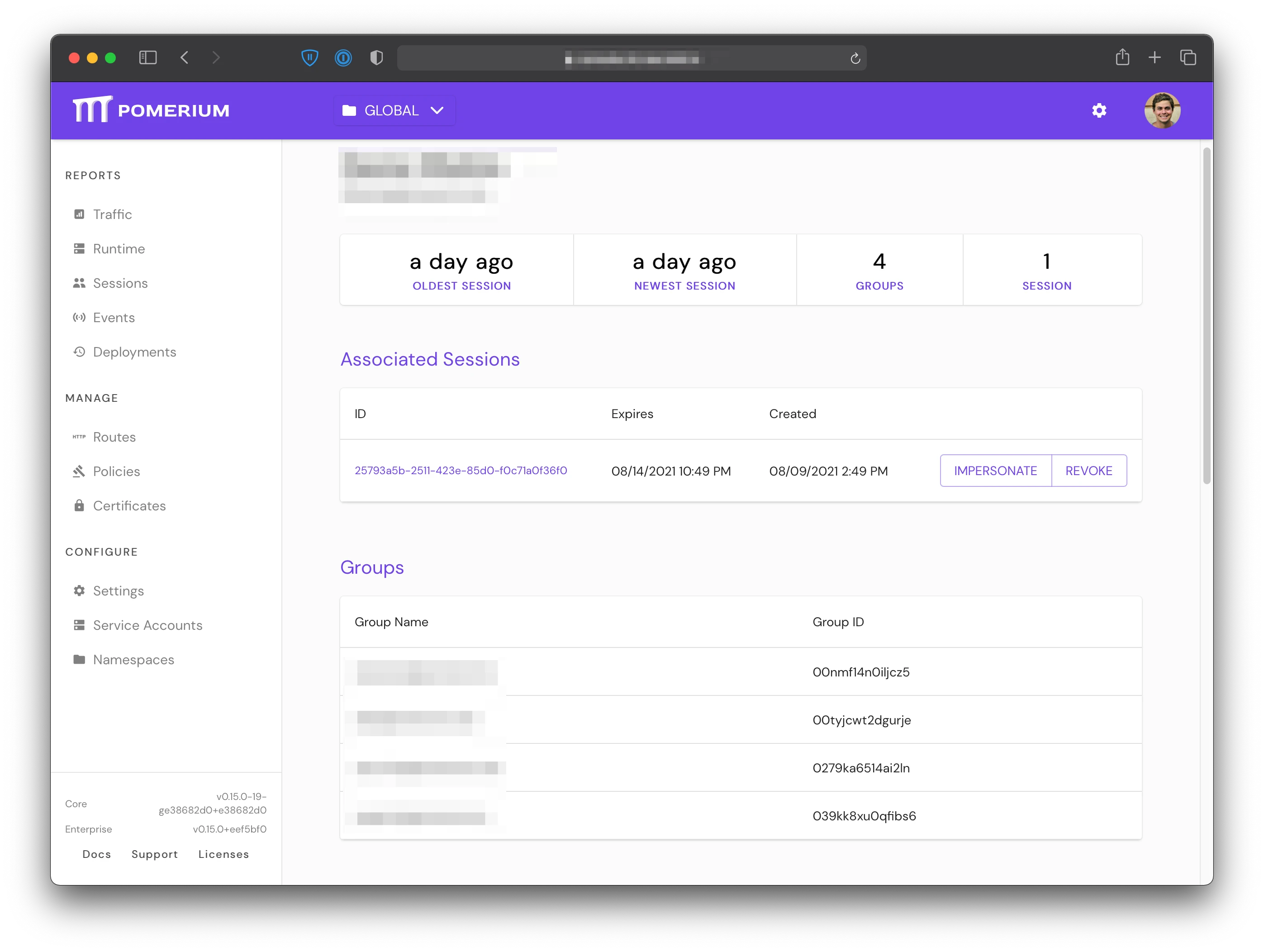Viewport: 1264px width, 952px height.
Task: Click the Events broadcast icon
Action: pos(79,317)
